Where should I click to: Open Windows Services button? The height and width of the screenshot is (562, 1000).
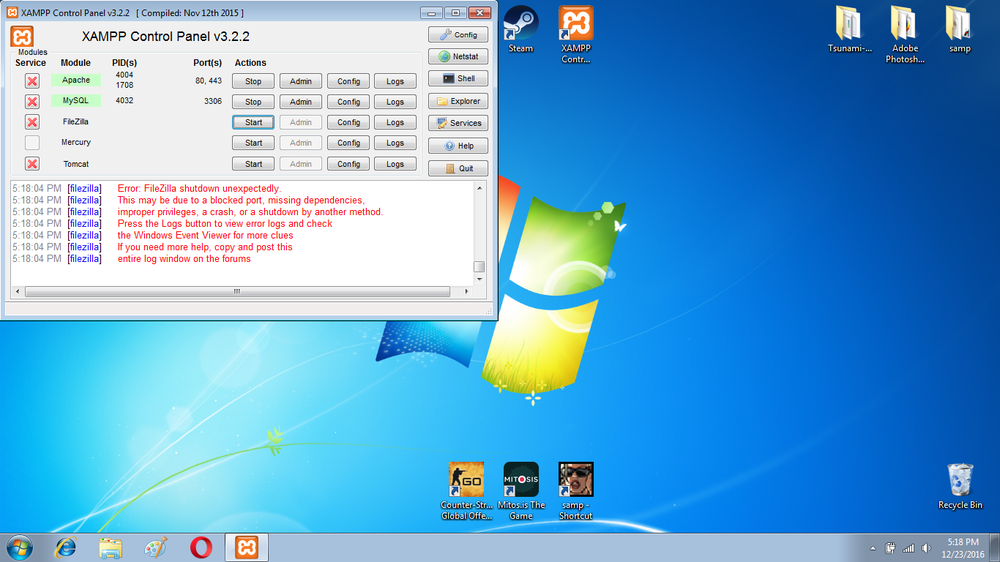(x=458, y=123)
